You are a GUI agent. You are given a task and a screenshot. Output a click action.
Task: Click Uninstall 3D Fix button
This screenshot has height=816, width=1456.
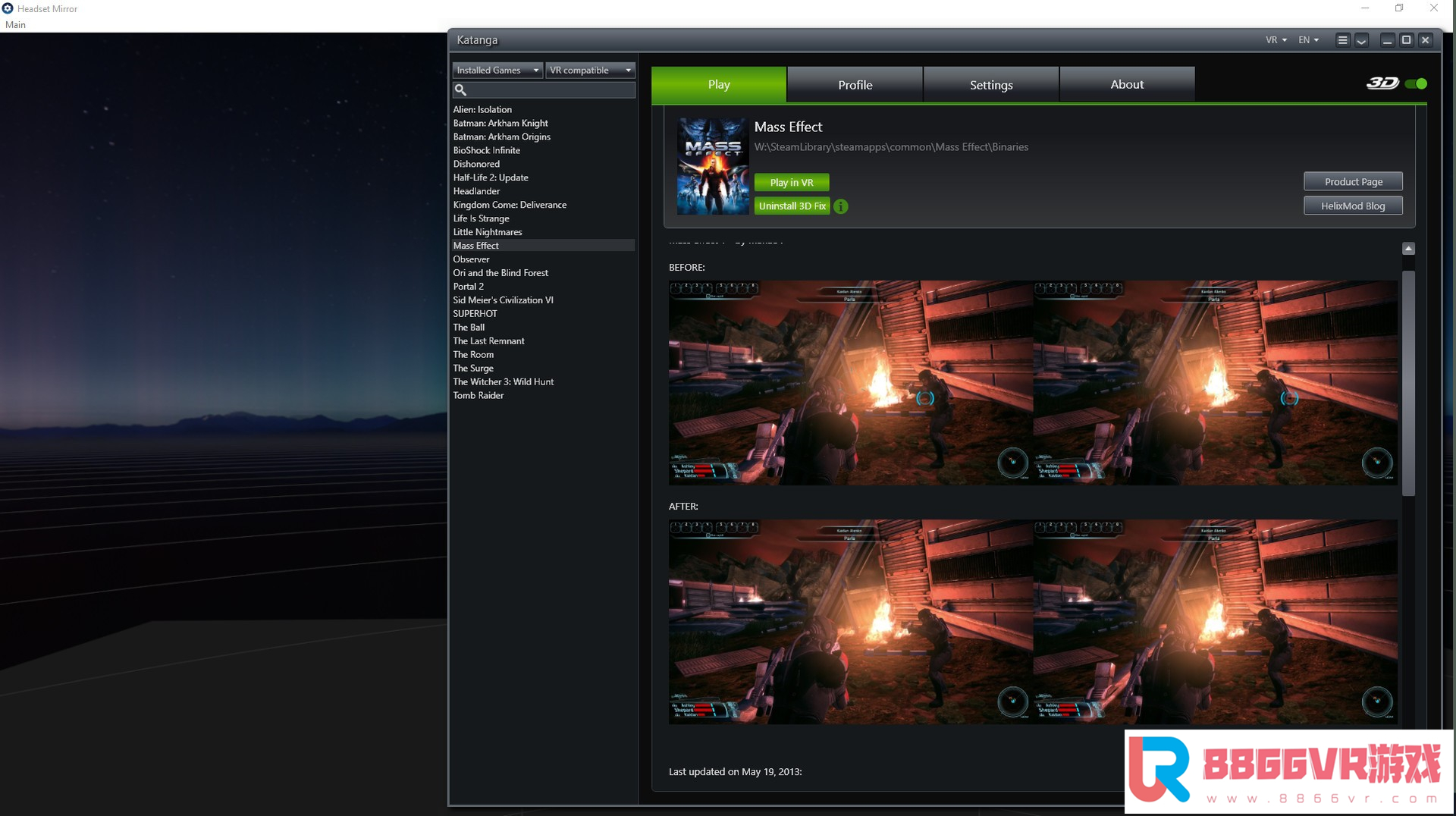coord(792,206)
